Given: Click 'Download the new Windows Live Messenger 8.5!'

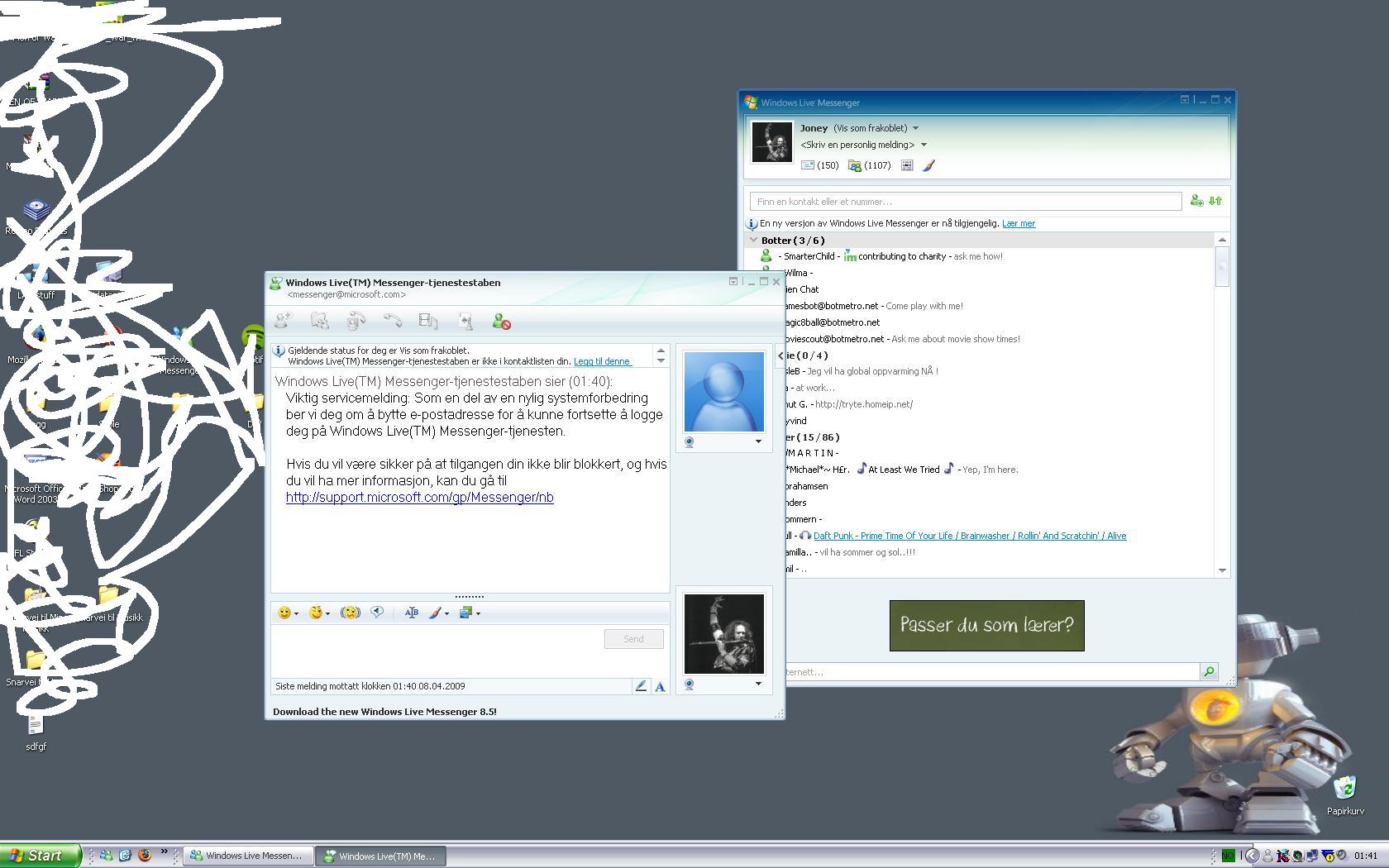Looking at the screenshot, I should pyautogui.click(x=384, y=711).
